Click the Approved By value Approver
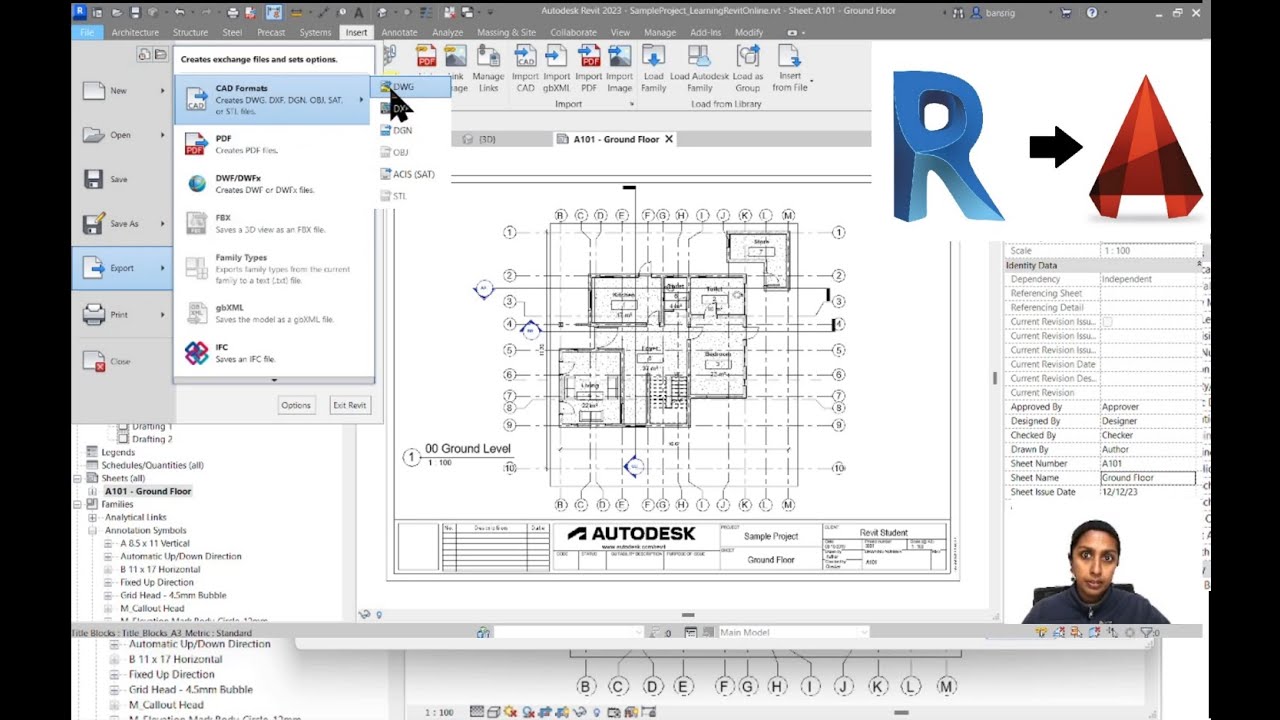This screenshot has width=1280, height=720. (1147, 407)
